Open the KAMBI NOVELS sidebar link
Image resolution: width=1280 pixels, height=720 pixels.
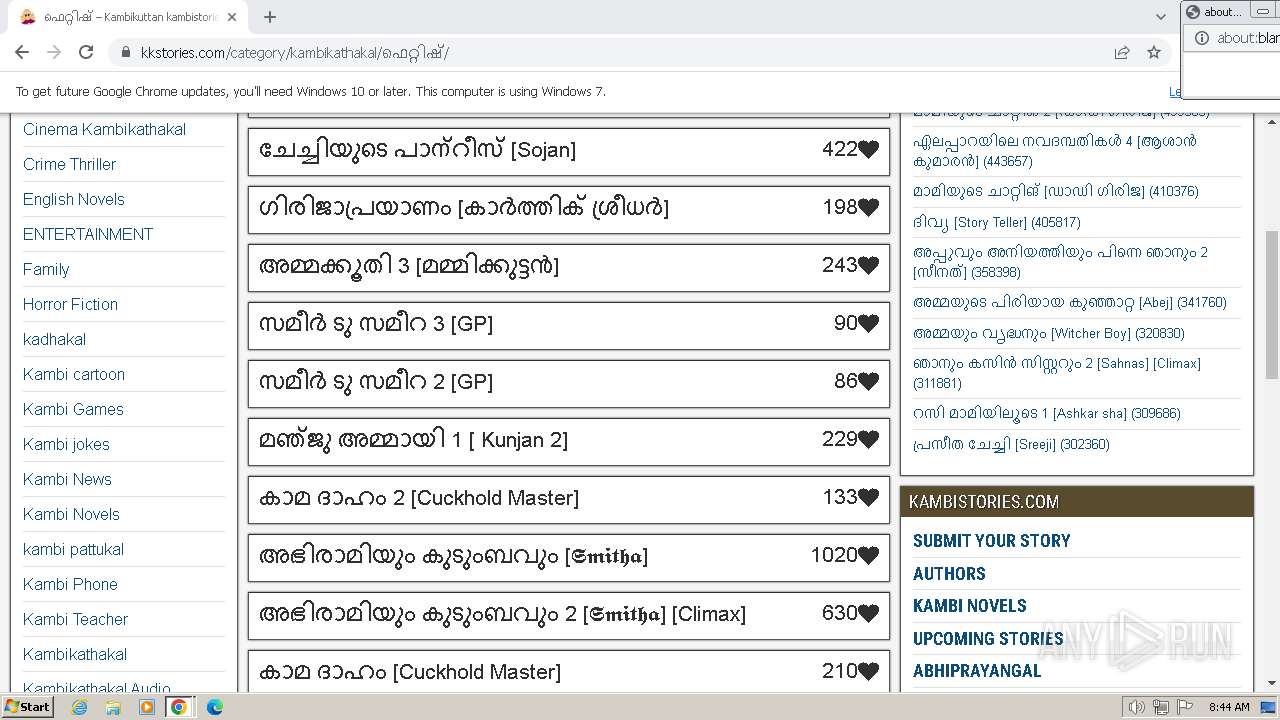pyautogui.click(x=969, y=606)
